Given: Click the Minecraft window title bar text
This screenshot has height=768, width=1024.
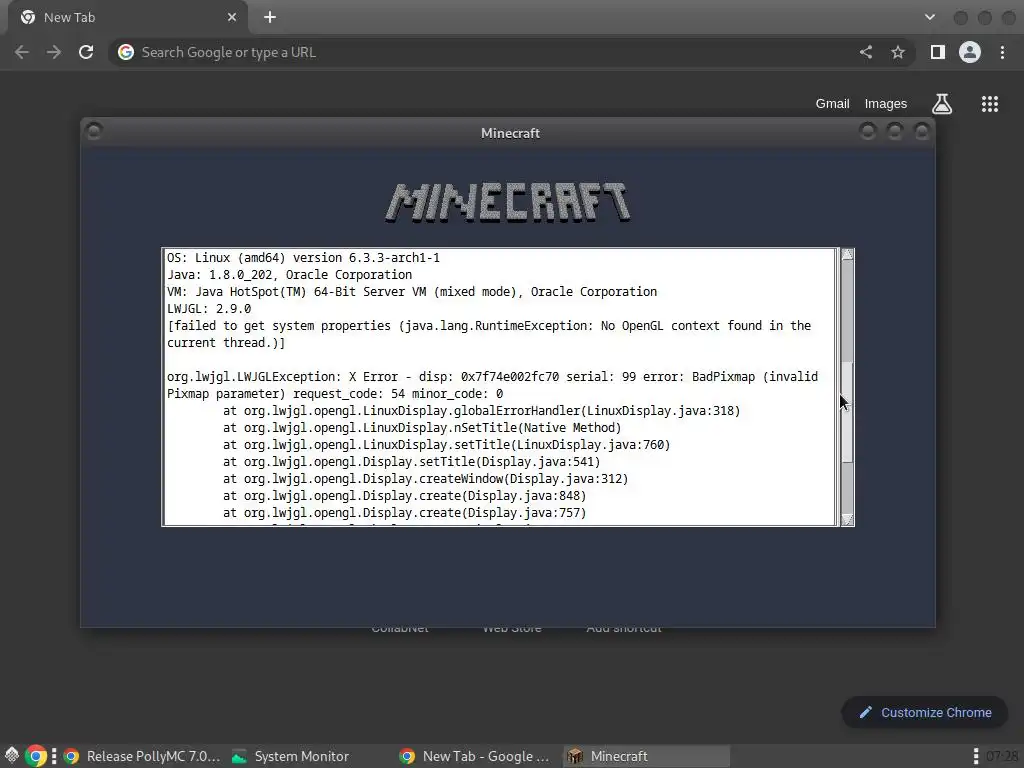Looking at the screenshot, I should tap(510, 133).
